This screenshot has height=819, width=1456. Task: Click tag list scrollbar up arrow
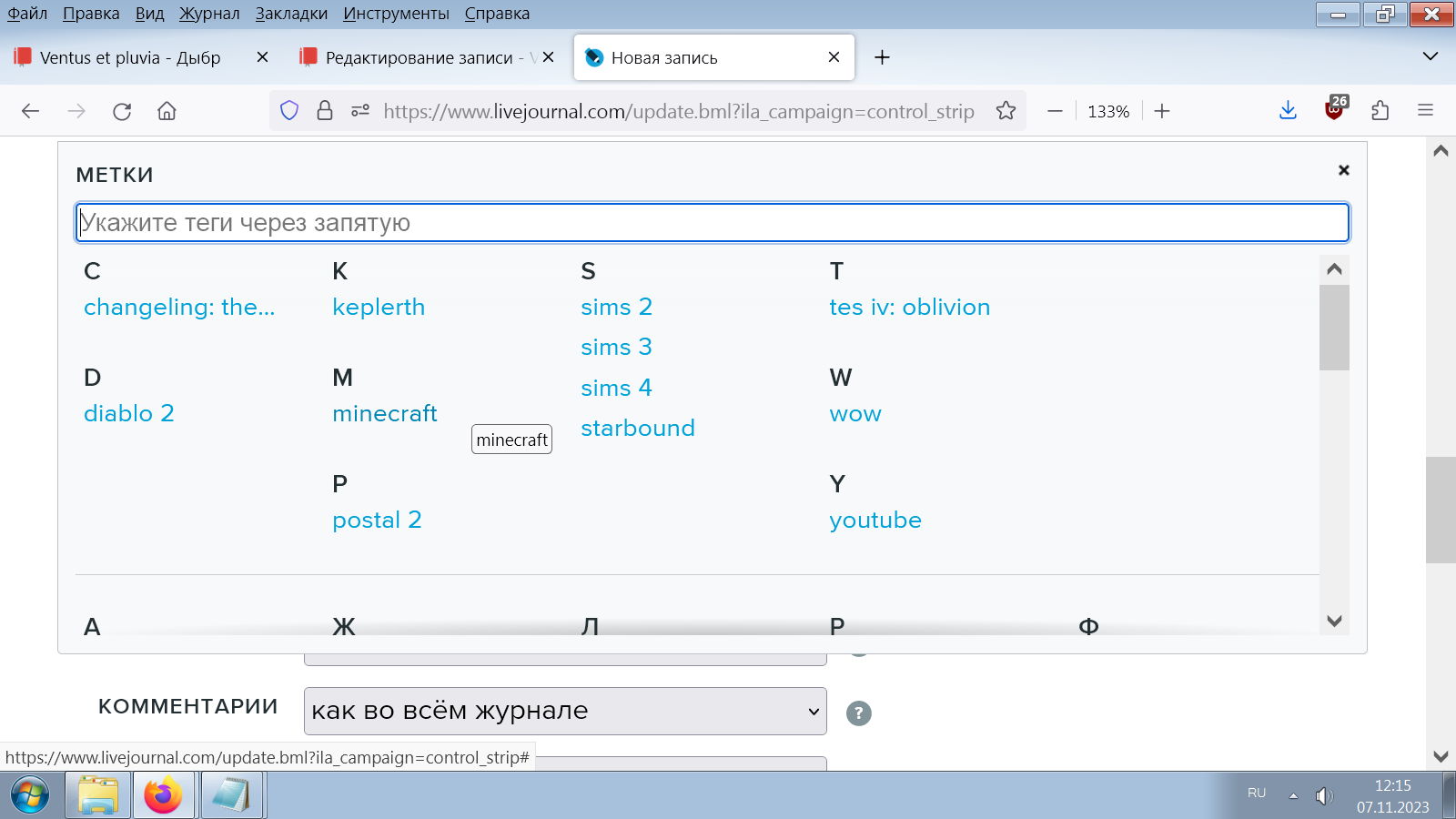point(1334,269)
